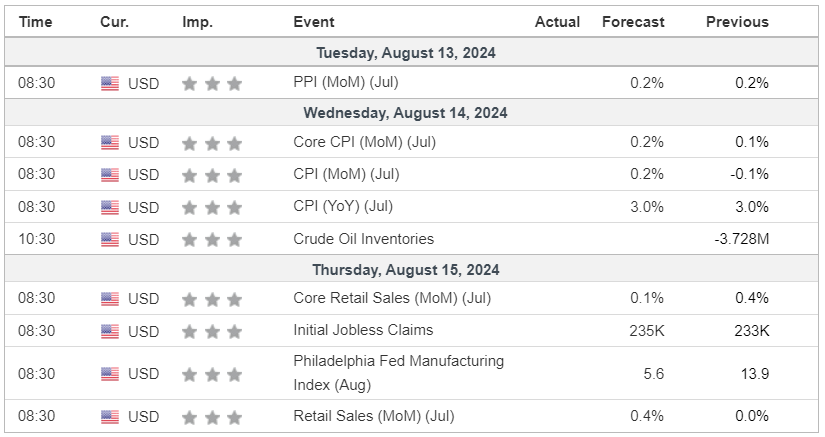The image size is (825, 437).
Task: Open the PPI (MoM) (Jul) event
Action: pyautogui.click(x=345, y=83)
